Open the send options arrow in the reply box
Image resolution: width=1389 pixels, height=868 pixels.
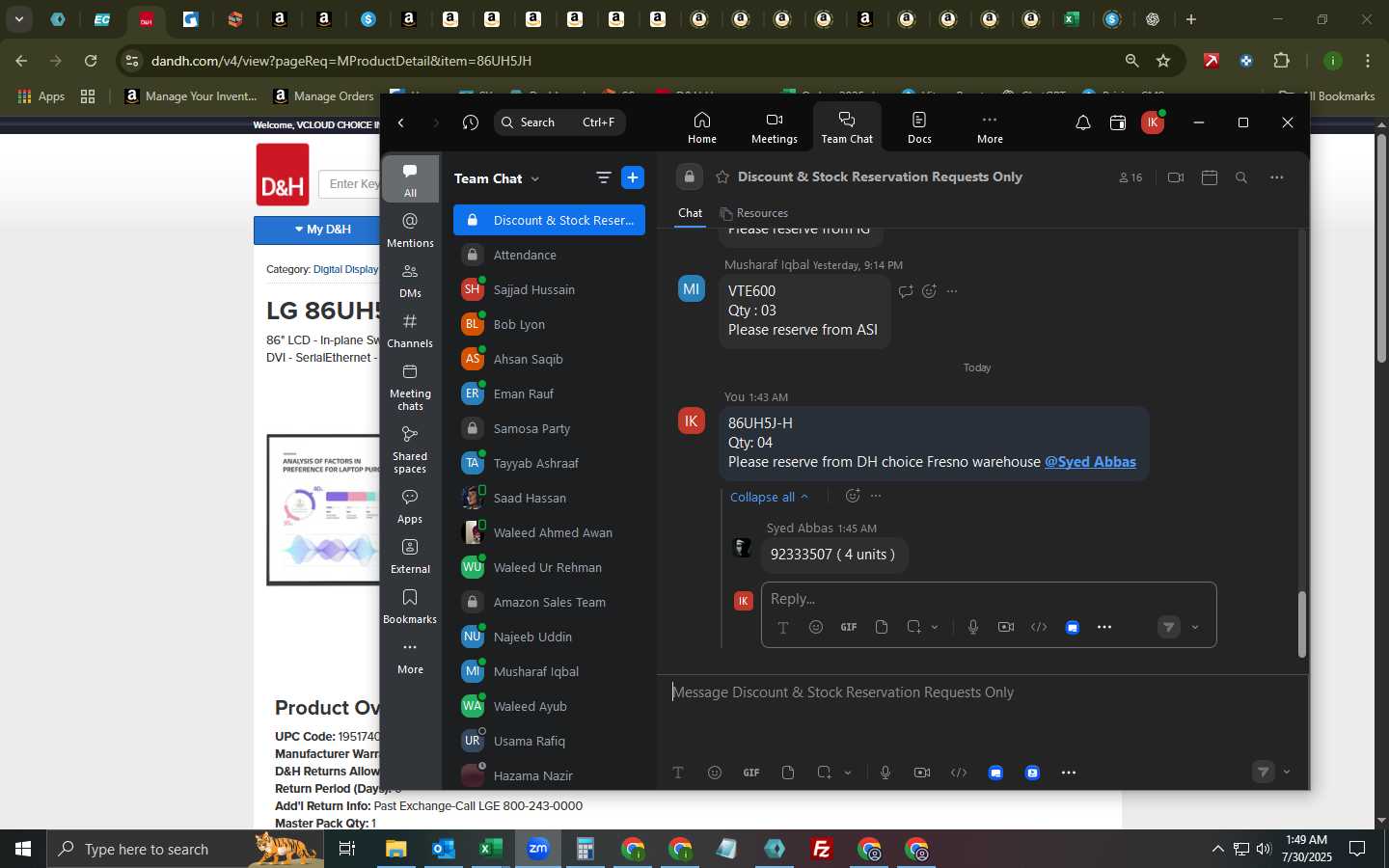coord(1195,627)
